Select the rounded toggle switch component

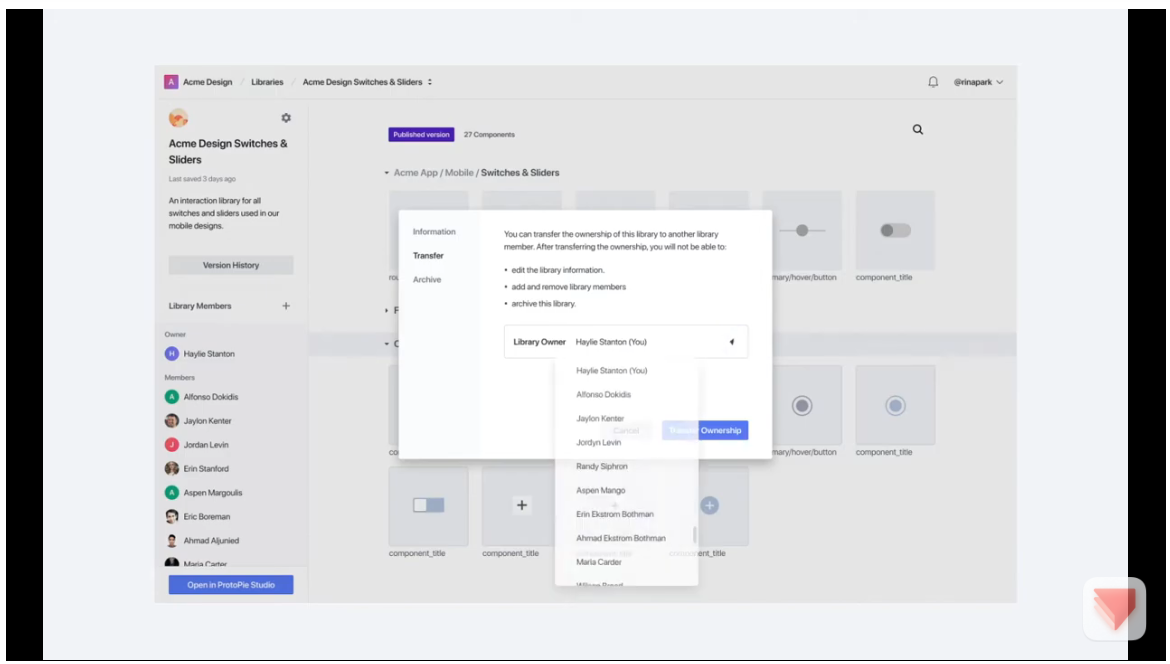tap(895, 231)
